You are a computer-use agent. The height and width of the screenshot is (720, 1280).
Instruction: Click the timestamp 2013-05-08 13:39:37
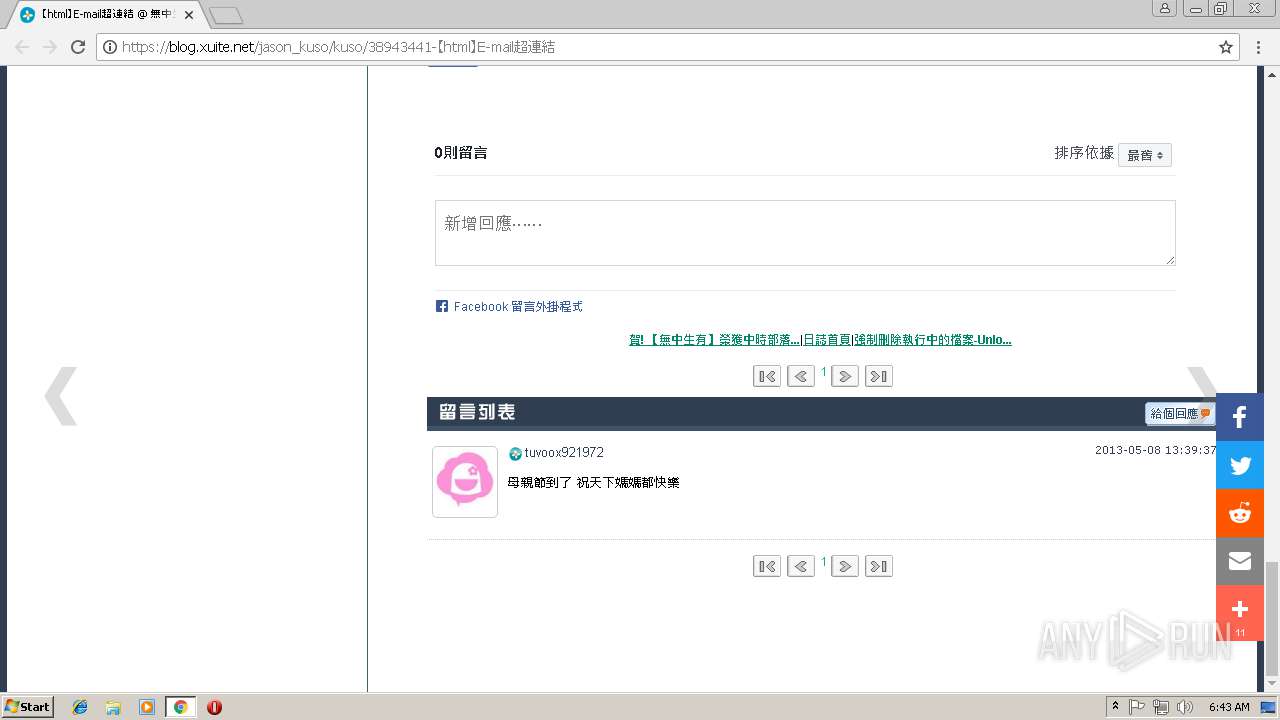point(1156,450)
